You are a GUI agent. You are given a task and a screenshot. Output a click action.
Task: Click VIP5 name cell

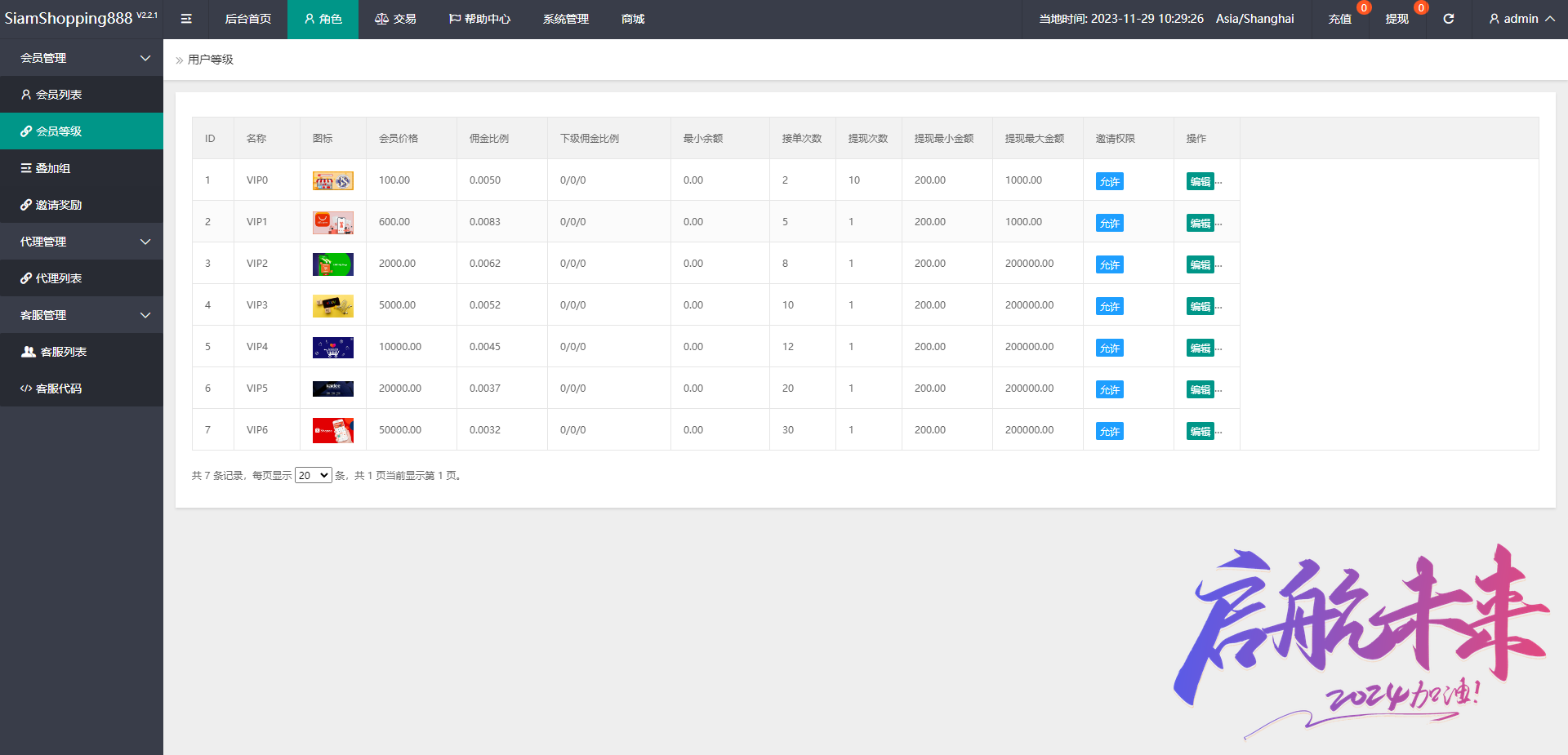pyautogui.click(x=267, y=389)
